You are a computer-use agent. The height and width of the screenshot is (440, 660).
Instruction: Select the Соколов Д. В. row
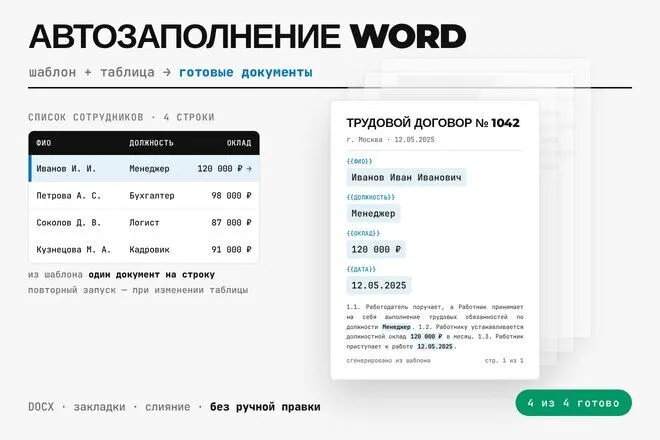click(x=144, y=222)
